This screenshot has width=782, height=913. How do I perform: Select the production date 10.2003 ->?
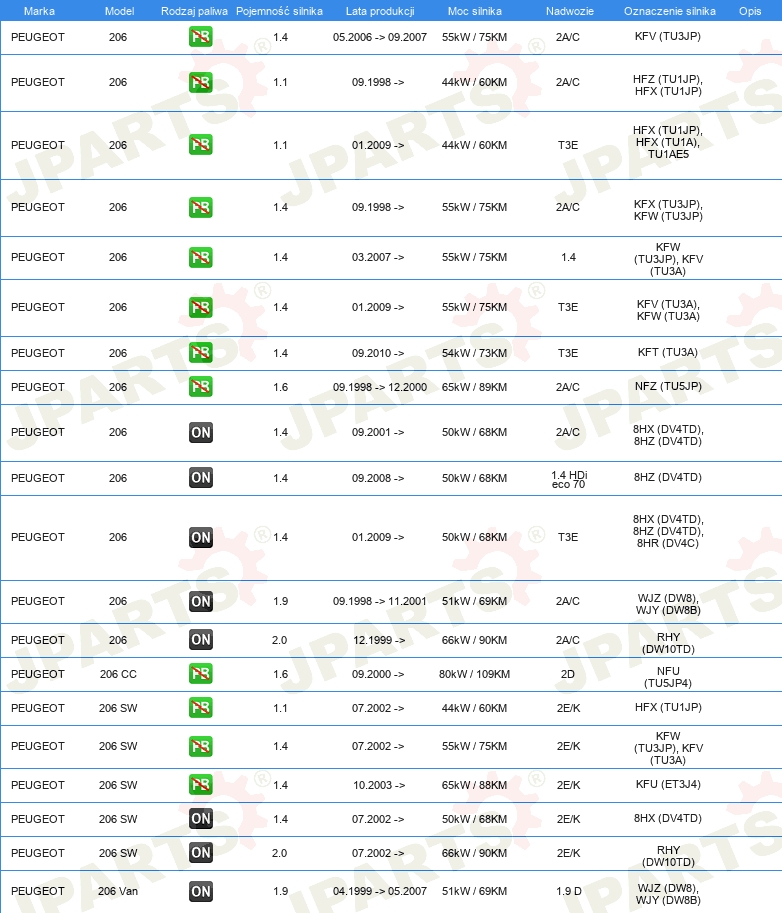[379, 785]
